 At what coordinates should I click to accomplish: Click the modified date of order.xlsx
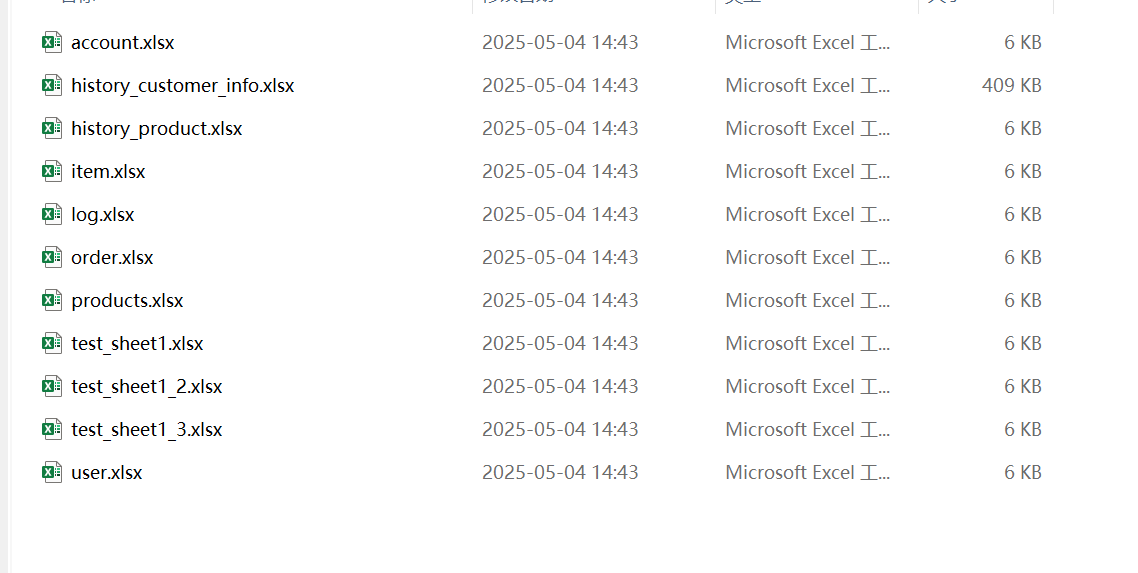560,257
